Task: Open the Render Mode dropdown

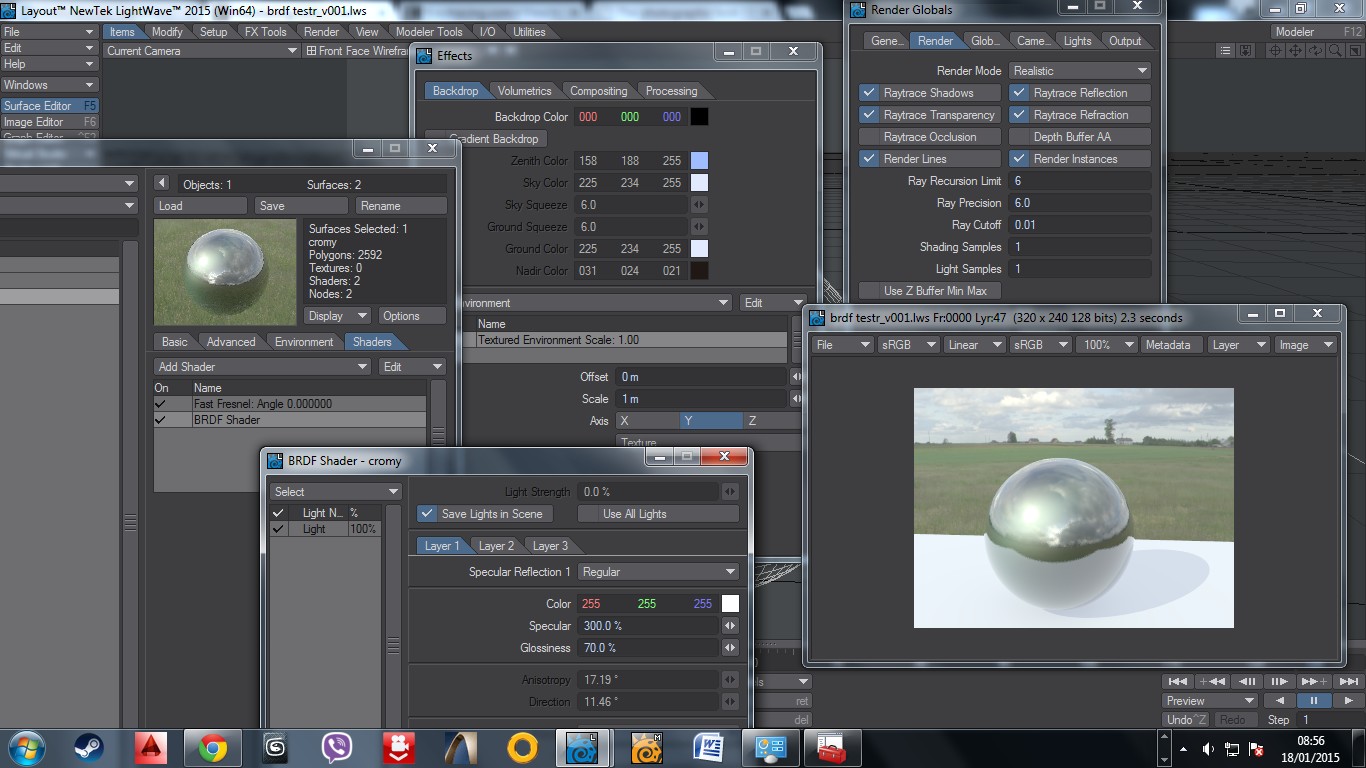Action: point(1080,71)
